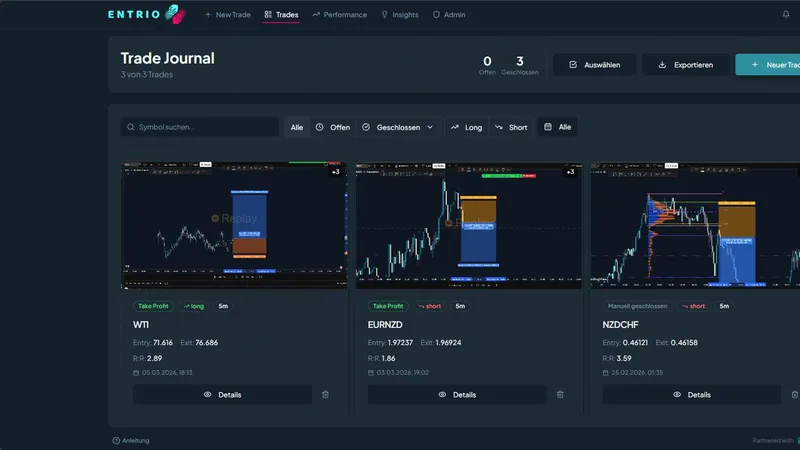Click the NZDCHF symbol title
This screenshot has width=800, height=450.
click(620, 324)
